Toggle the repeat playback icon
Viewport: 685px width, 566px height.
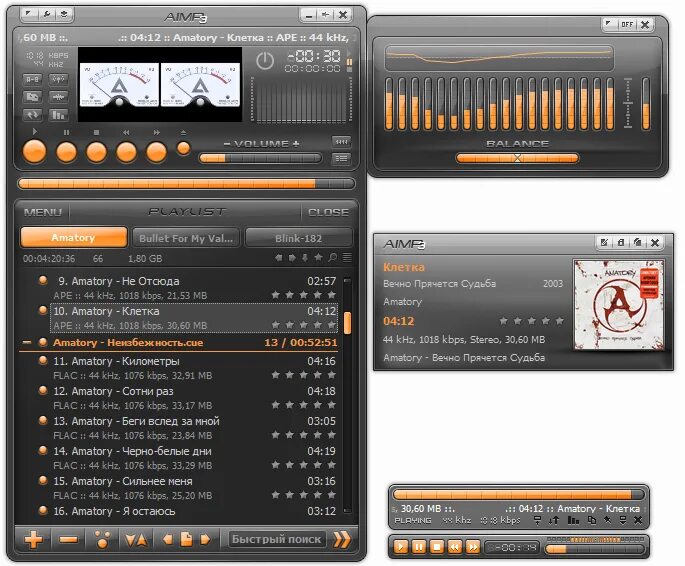point(32,115)
